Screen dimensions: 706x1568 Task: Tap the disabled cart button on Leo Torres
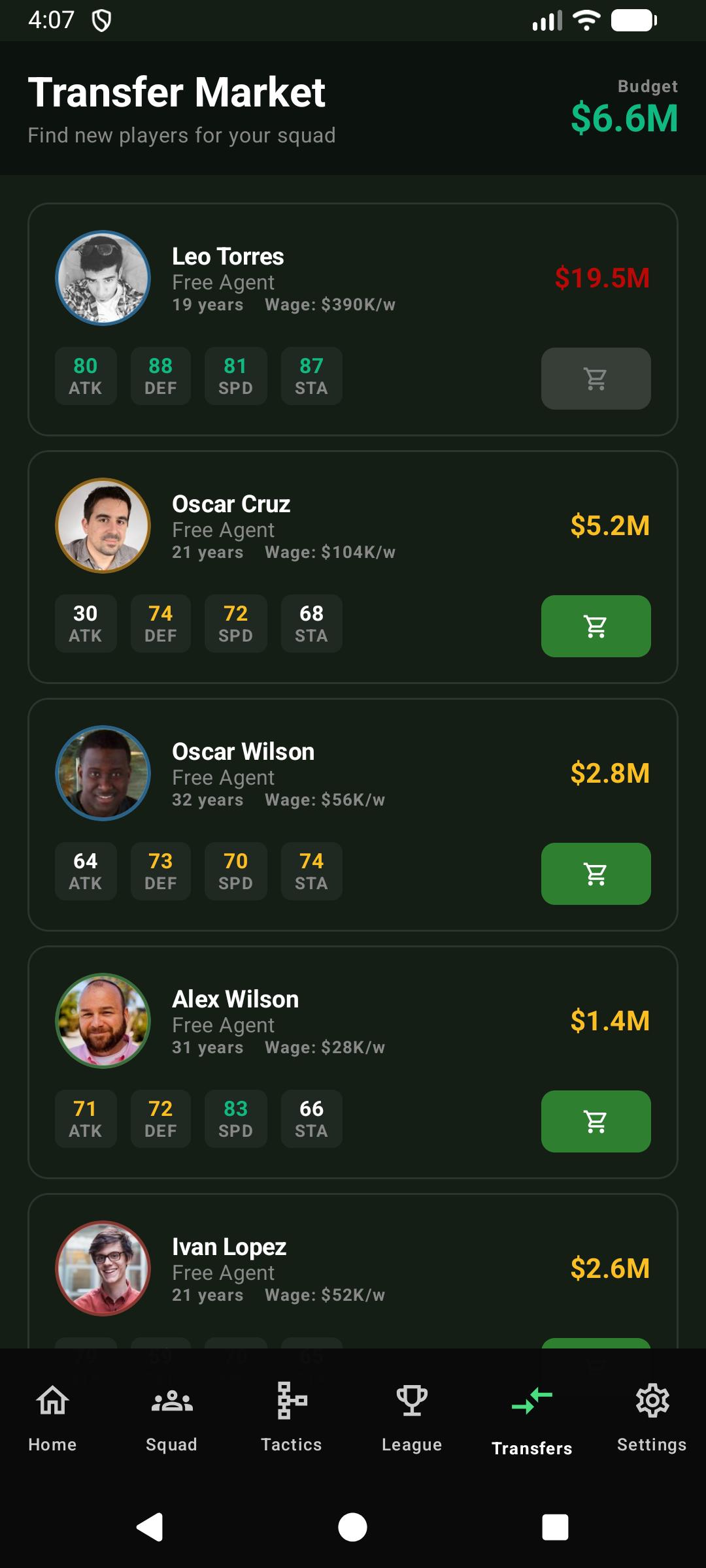596,379
